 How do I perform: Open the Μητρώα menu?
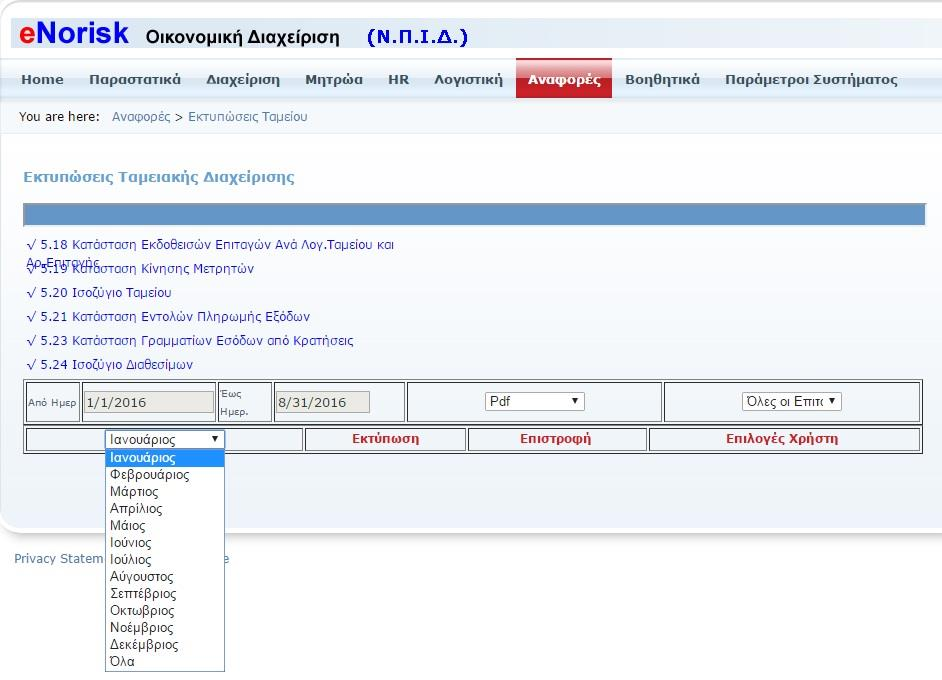(x=334, y=79)
